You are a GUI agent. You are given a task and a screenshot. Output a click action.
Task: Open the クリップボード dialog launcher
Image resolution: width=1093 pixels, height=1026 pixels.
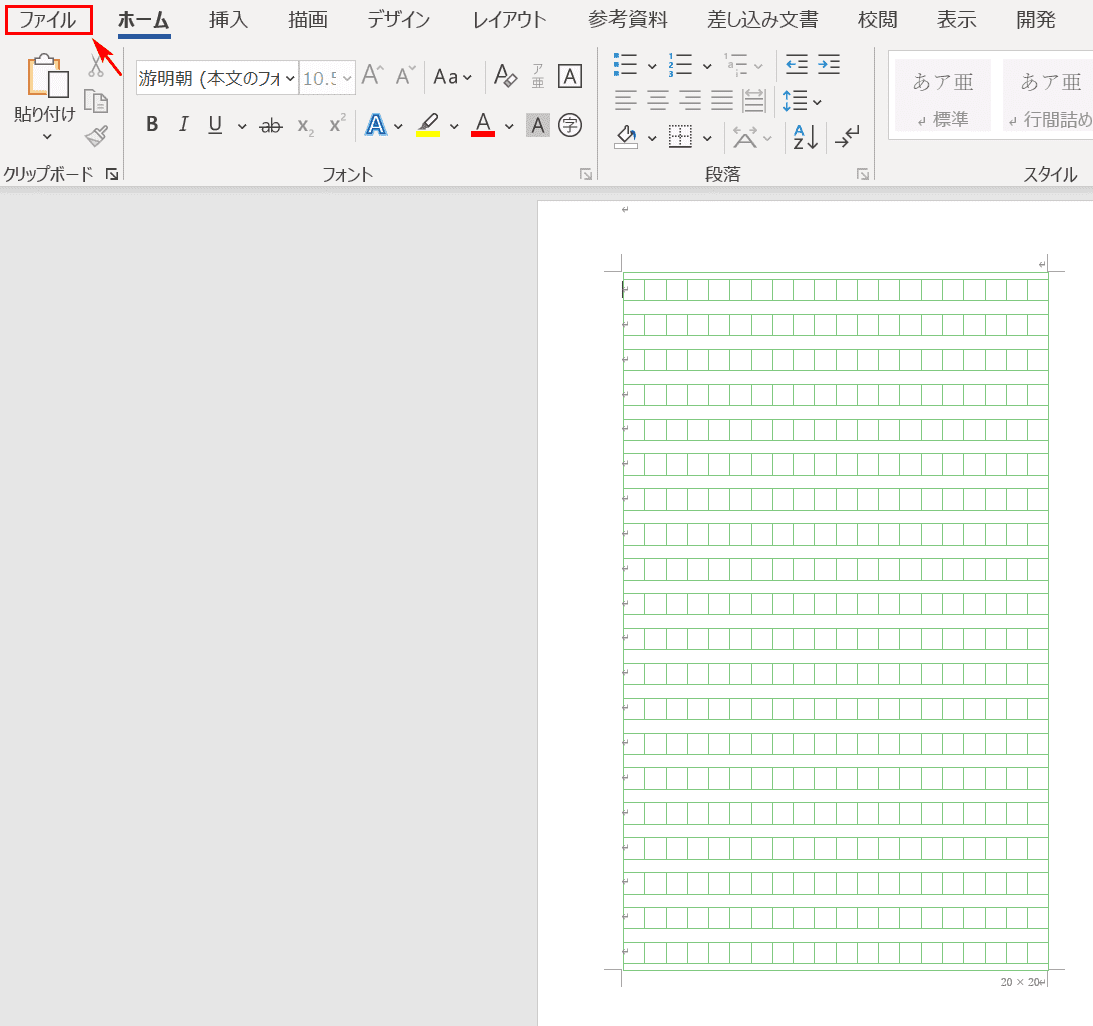pos(112,174)
